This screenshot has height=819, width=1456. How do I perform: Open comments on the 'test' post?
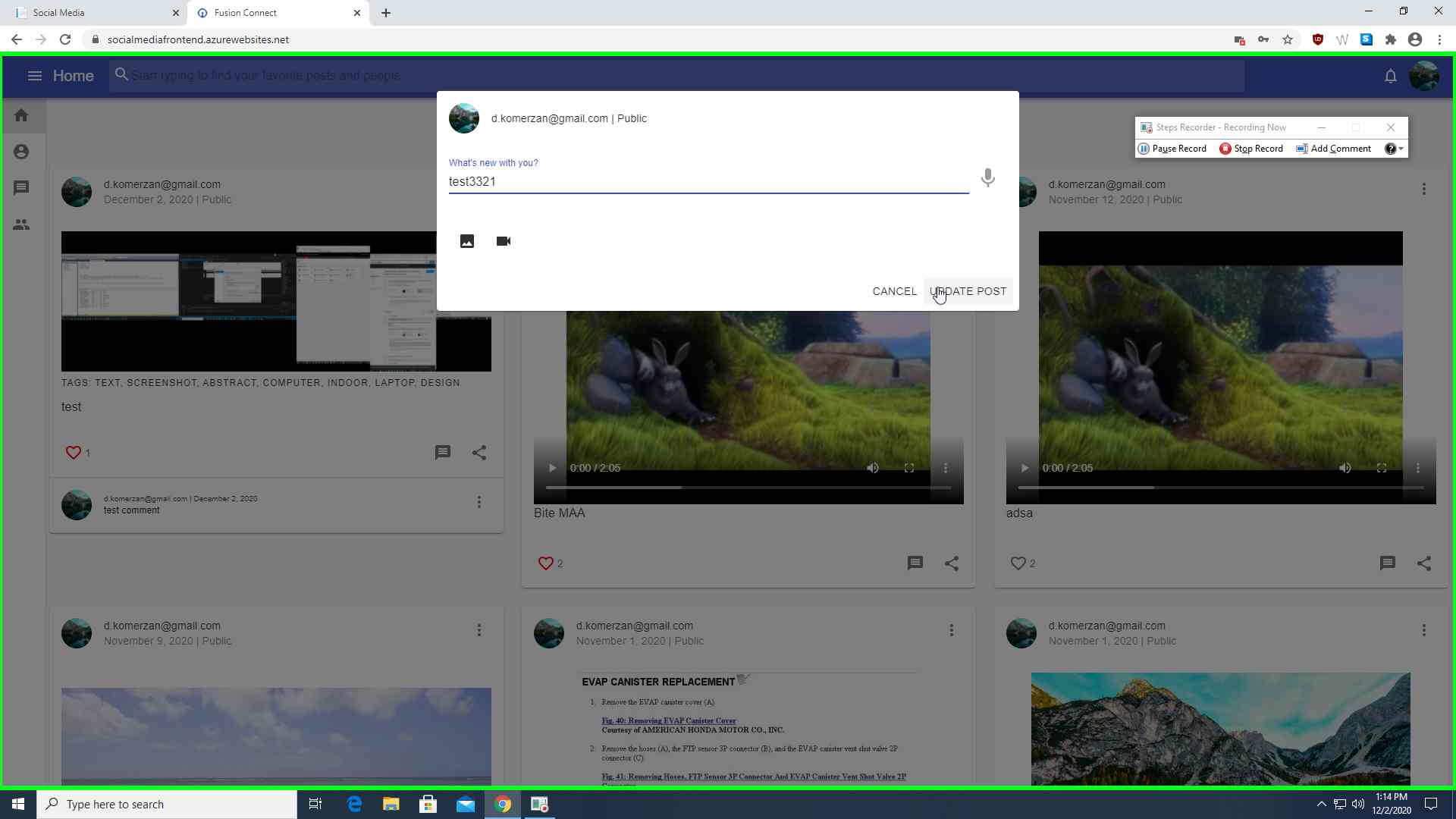pos(443,453)
